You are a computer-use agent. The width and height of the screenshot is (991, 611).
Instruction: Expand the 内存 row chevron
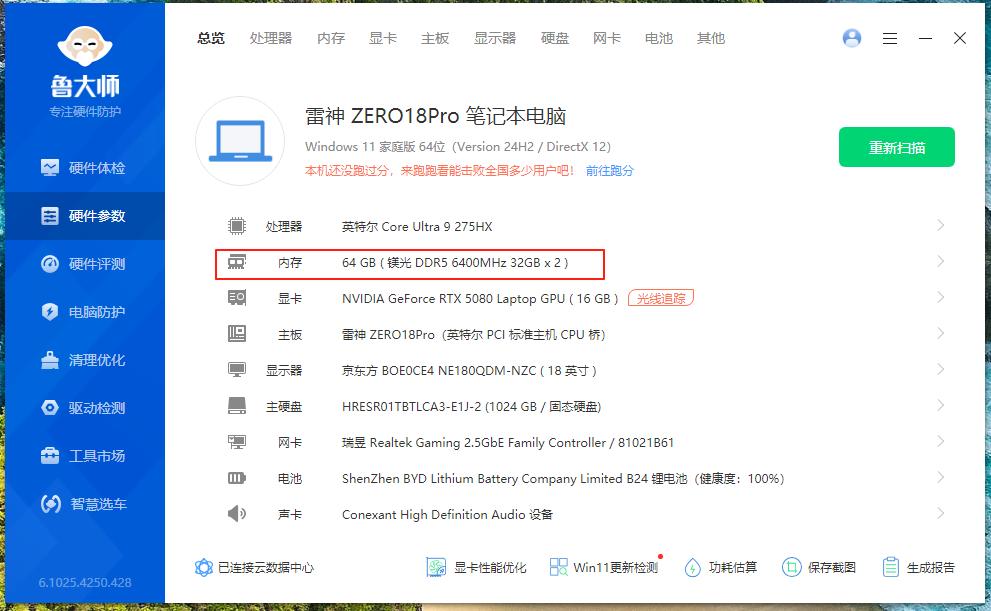click(941, 262)
